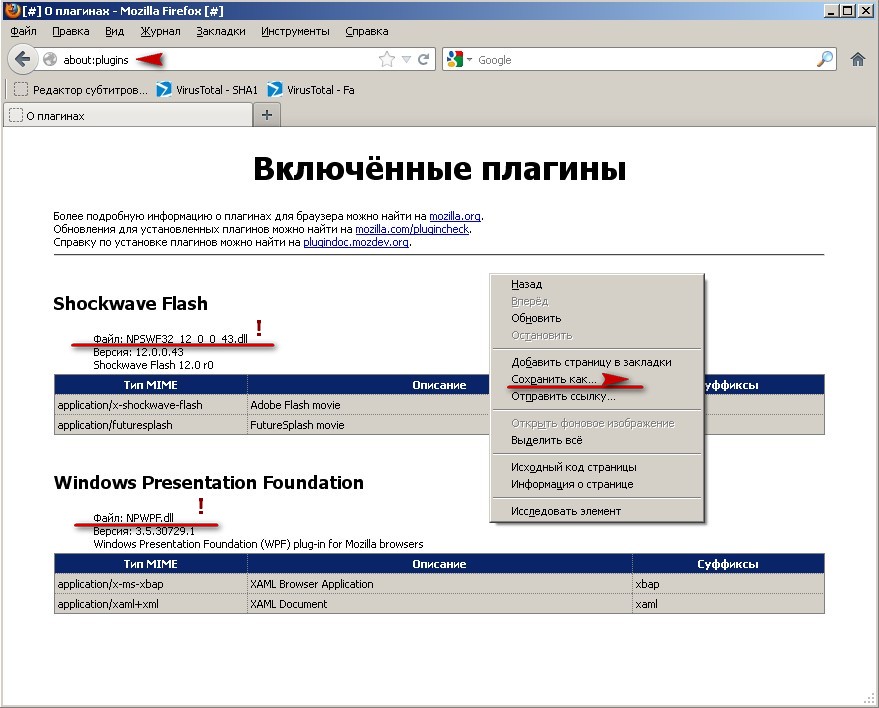Click the Firefox logo in the title bar

[11, 10]
